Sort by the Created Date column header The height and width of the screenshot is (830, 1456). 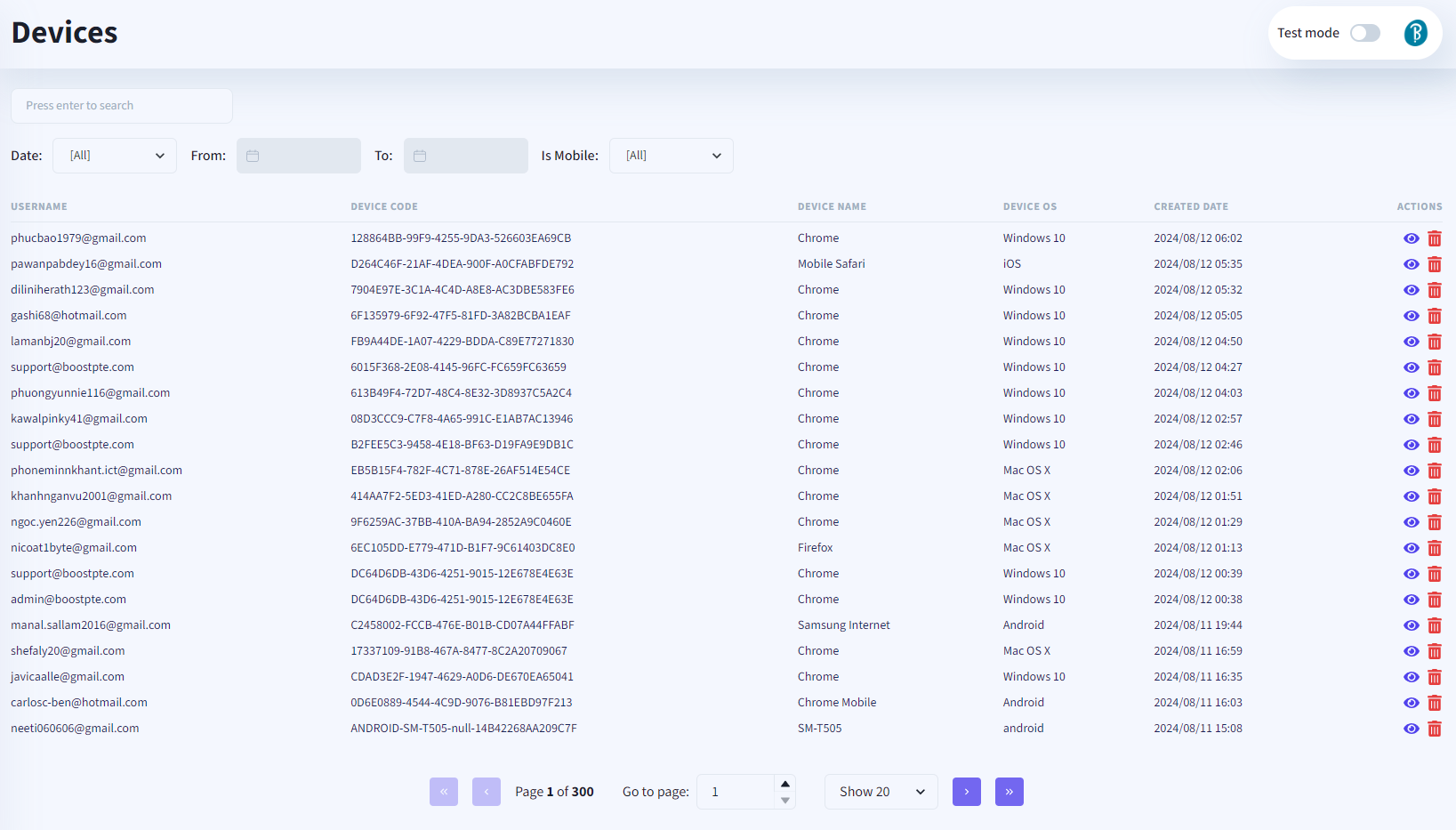coord(1190,206)
